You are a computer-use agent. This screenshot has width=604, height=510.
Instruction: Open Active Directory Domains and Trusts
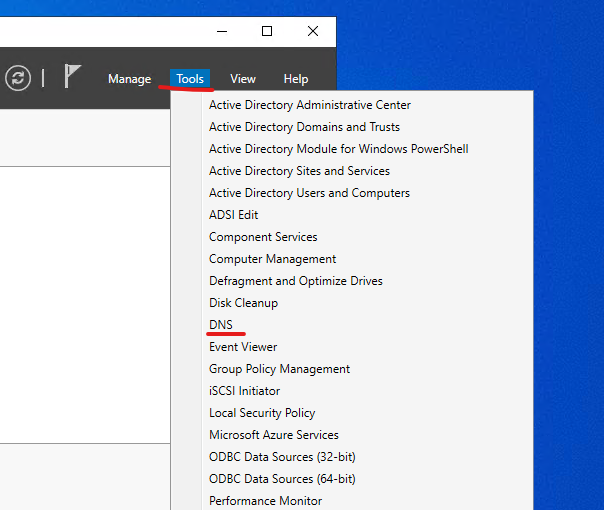(304, 127)
